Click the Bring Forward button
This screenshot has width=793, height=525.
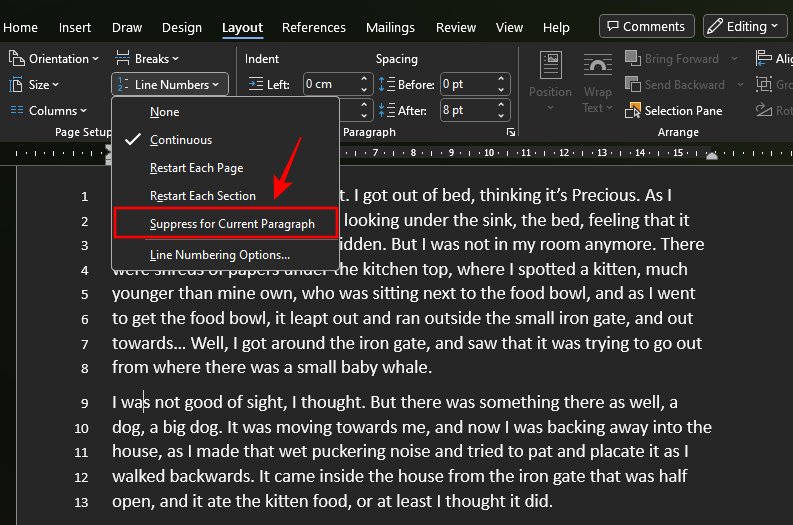673,59
